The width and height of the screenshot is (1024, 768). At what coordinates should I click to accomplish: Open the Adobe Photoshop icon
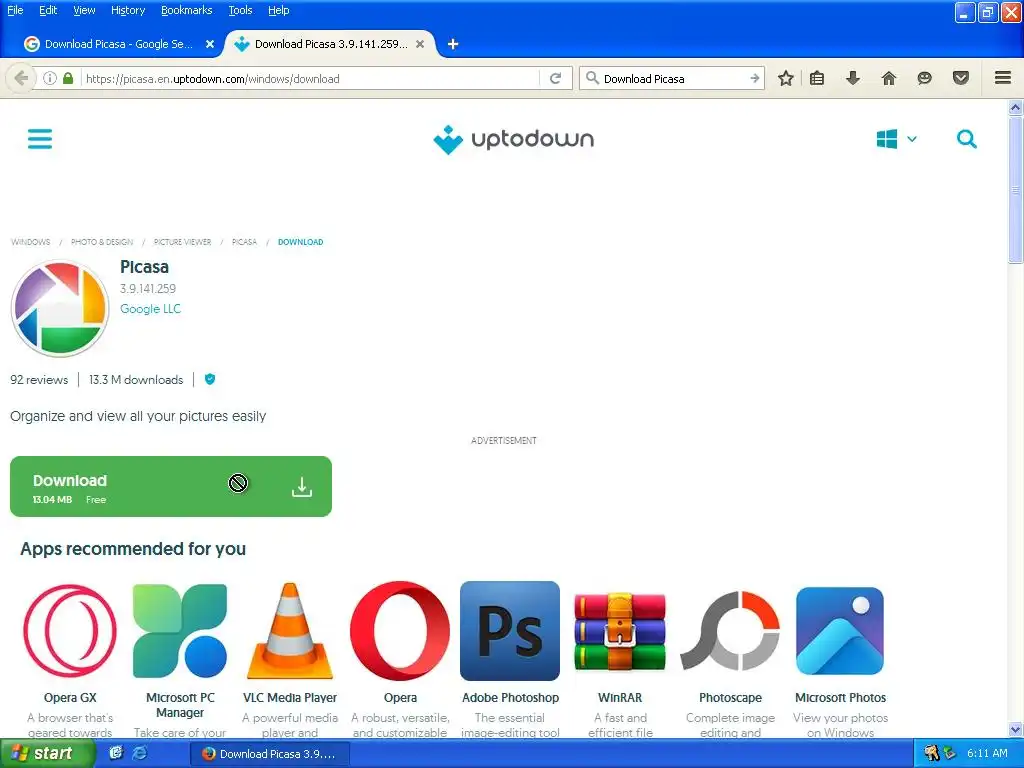(x=510, y=631)
